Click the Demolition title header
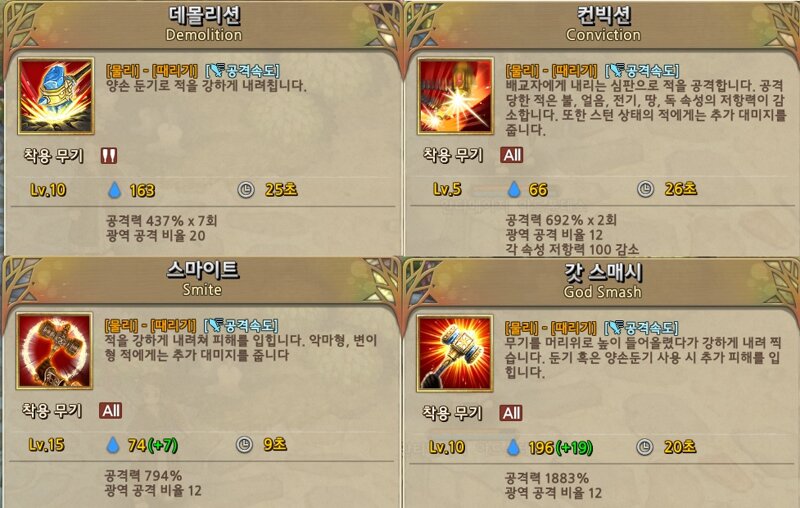800x508 pixels. [x=204, y=23]
